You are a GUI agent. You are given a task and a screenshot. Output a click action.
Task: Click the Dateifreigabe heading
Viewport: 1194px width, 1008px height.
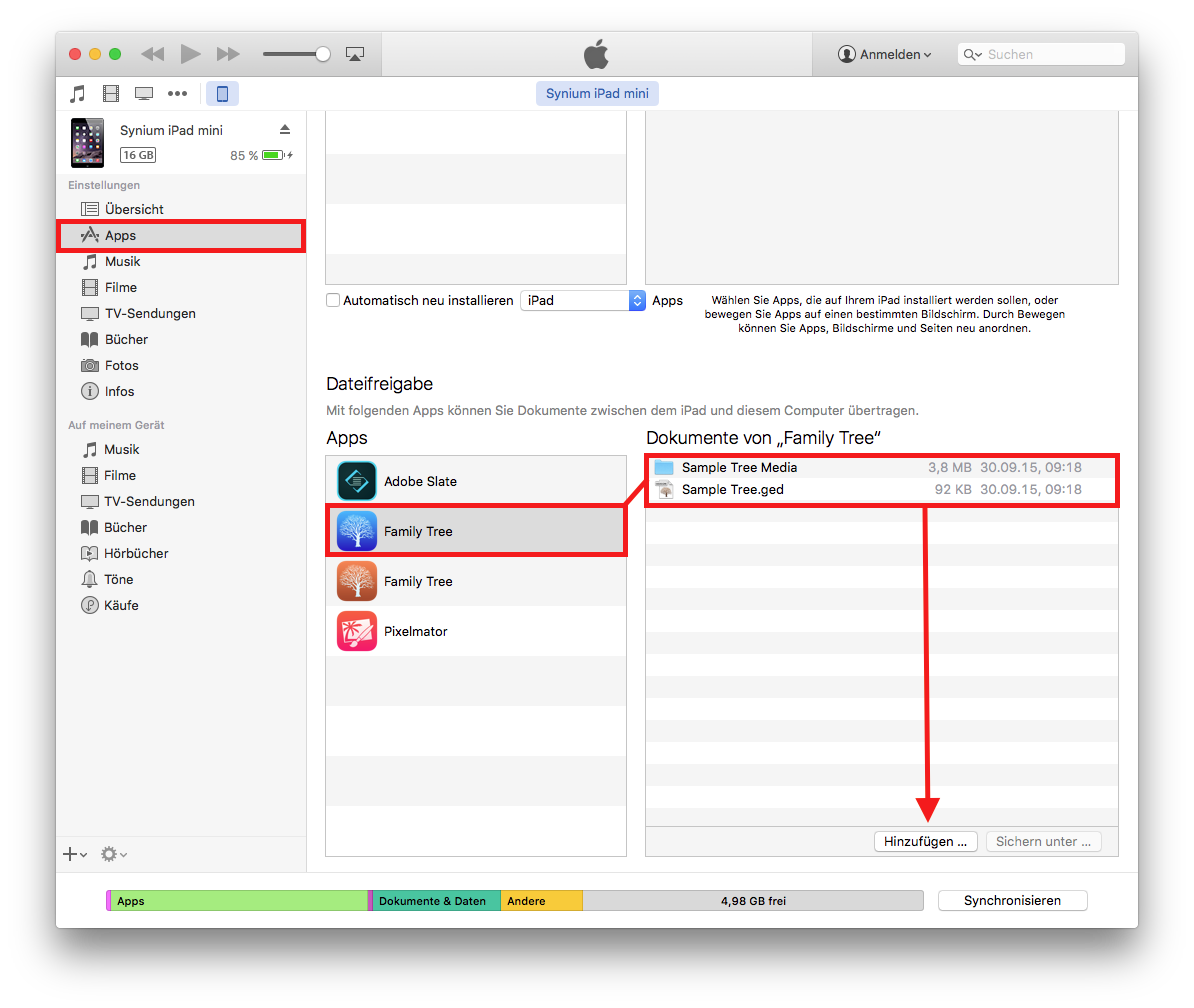pos(379,384)
